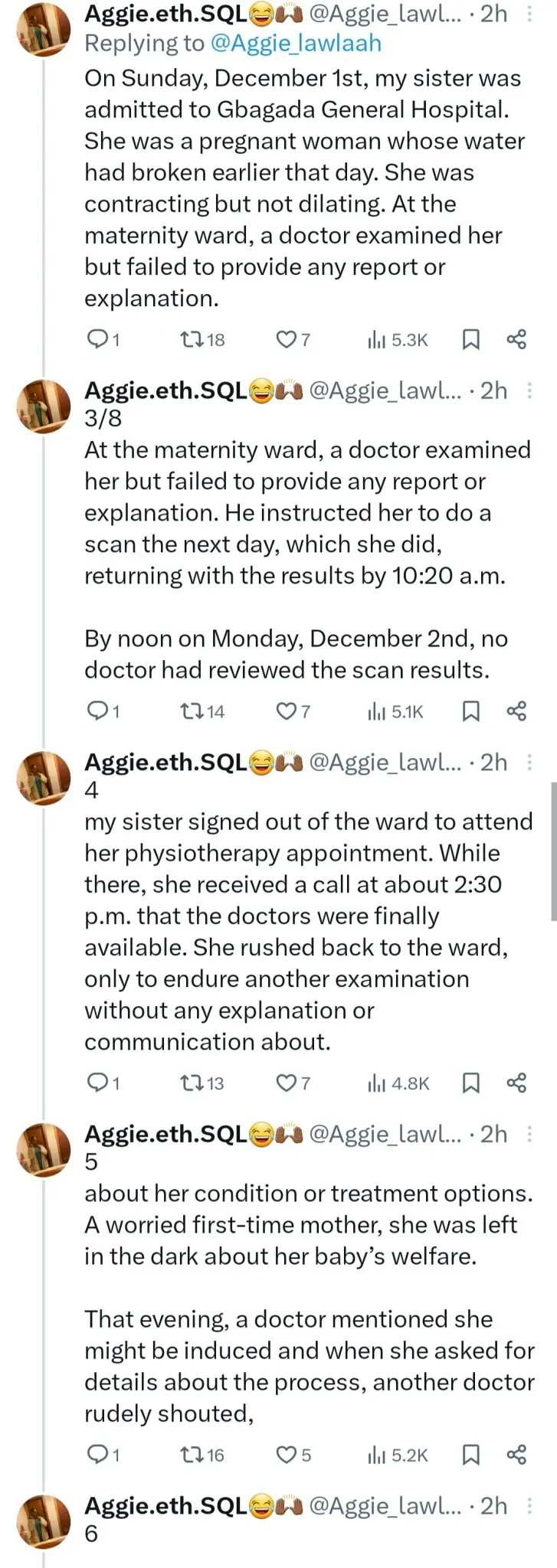Image resolution: width=557 pixels, height=1568 pixels.
Task: Share the tweet numbered 3/8
Action: [x=516, y=711]
